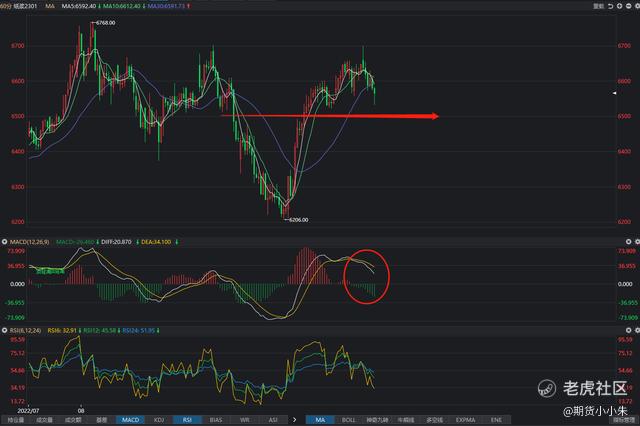The height and width of the screenshot is (426, 640).
Task: Click the DEA:34.100 value in MACD header
Action: coord(156,242)
